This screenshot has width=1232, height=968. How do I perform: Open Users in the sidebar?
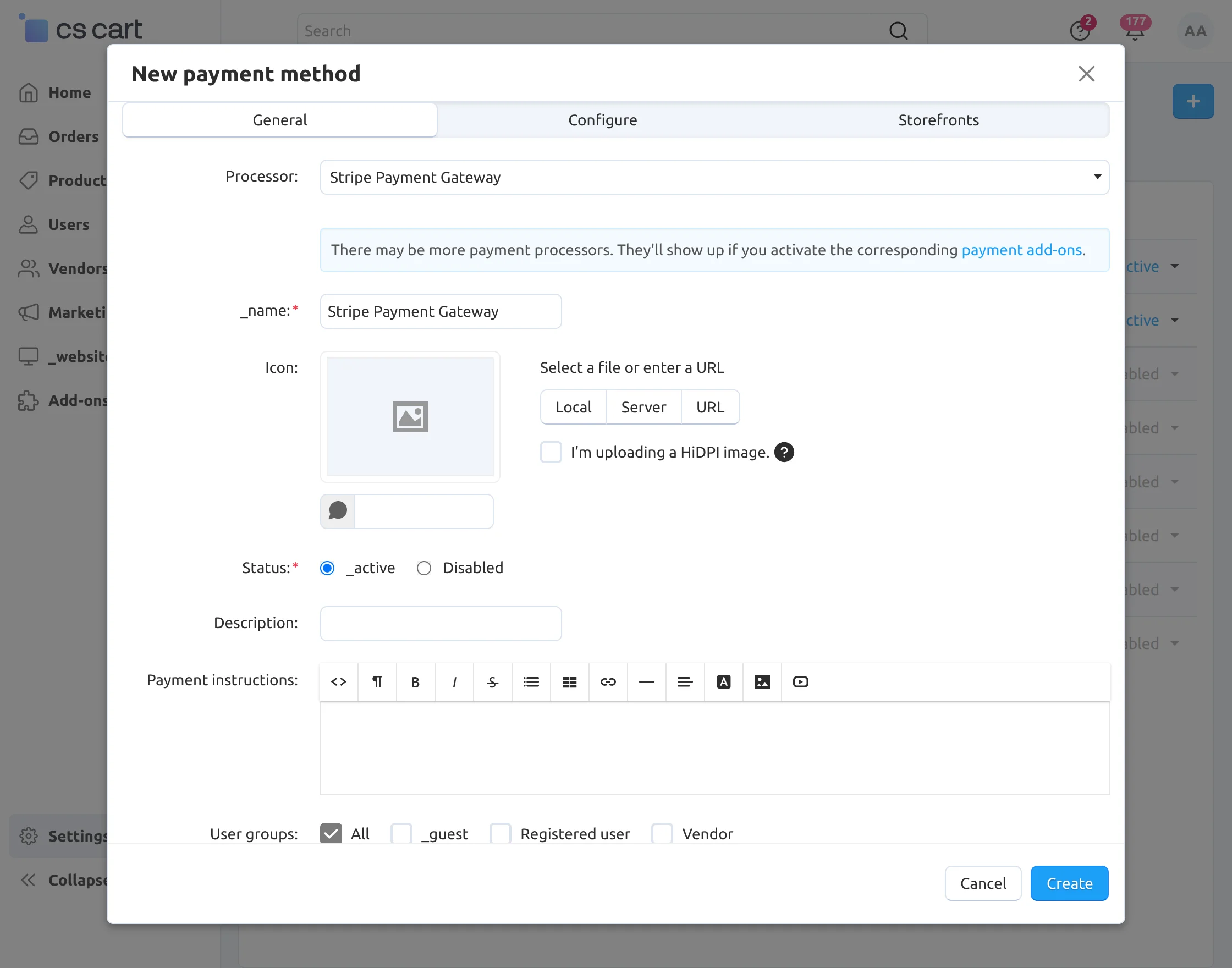tap(54, 224)
